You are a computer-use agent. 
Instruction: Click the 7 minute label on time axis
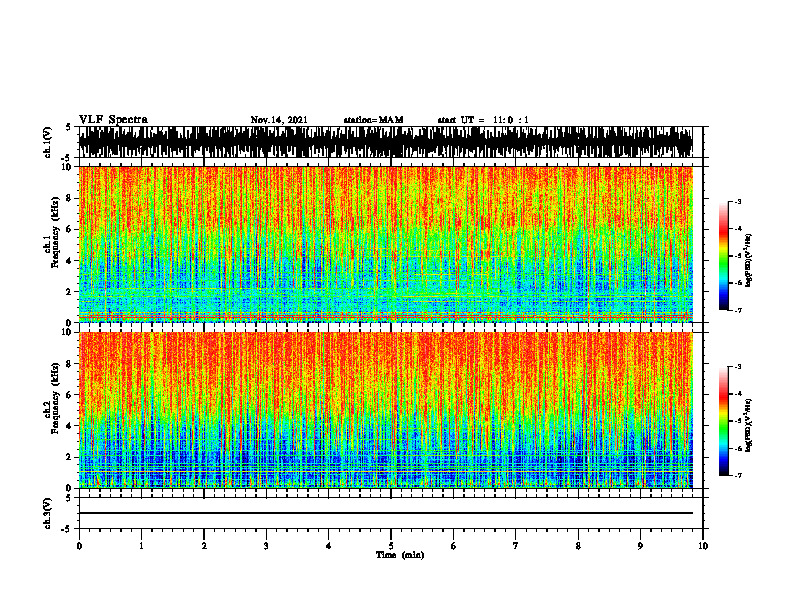(x=516, y=546)
